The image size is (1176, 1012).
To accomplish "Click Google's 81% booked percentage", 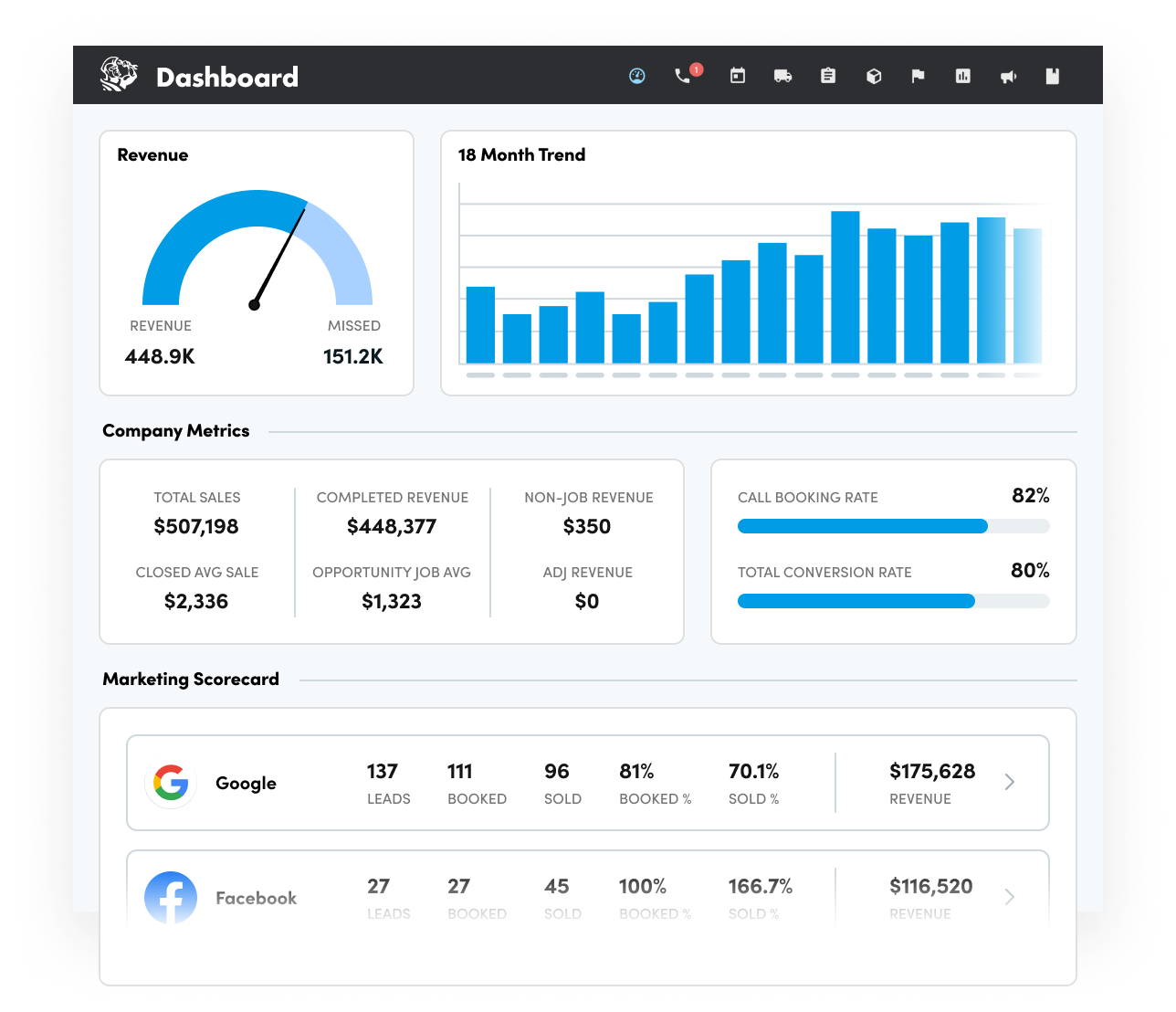I will pos(636,772).
